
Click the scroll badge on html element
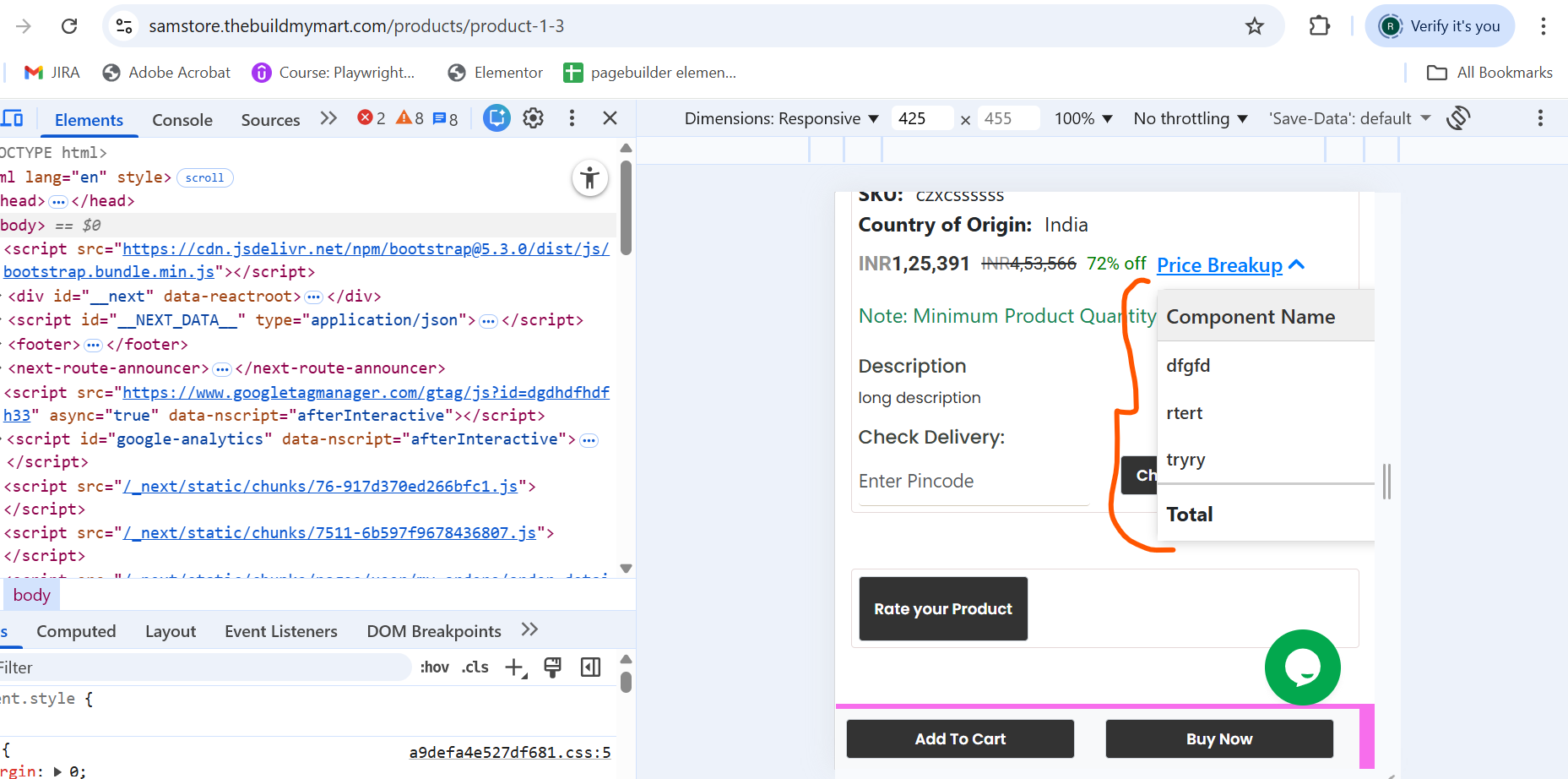click(205, 177)
